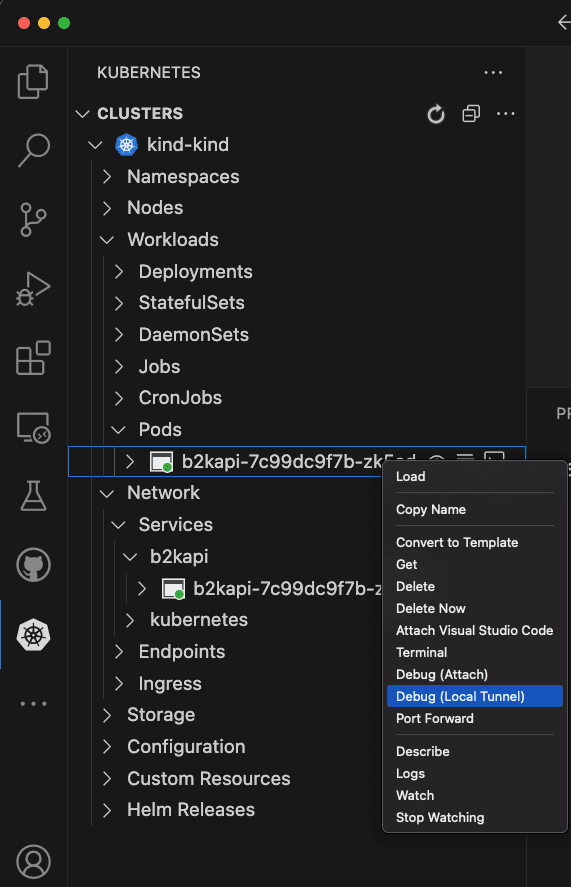Expand the Helm Releases node
Image resolution: width=571 pixels, height=887 pixels.
[107, 810]
